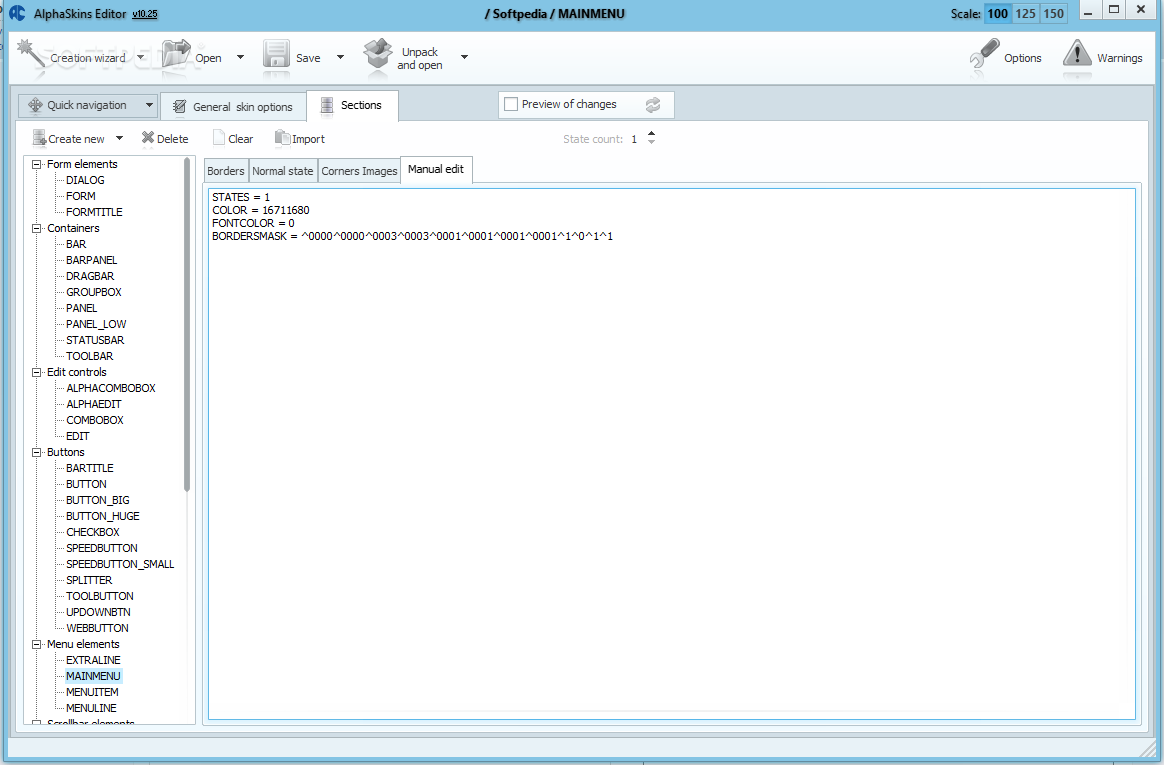1164x765 pixels.
Task: Click the Warnings button label
Action: [x=1119, y=58]
